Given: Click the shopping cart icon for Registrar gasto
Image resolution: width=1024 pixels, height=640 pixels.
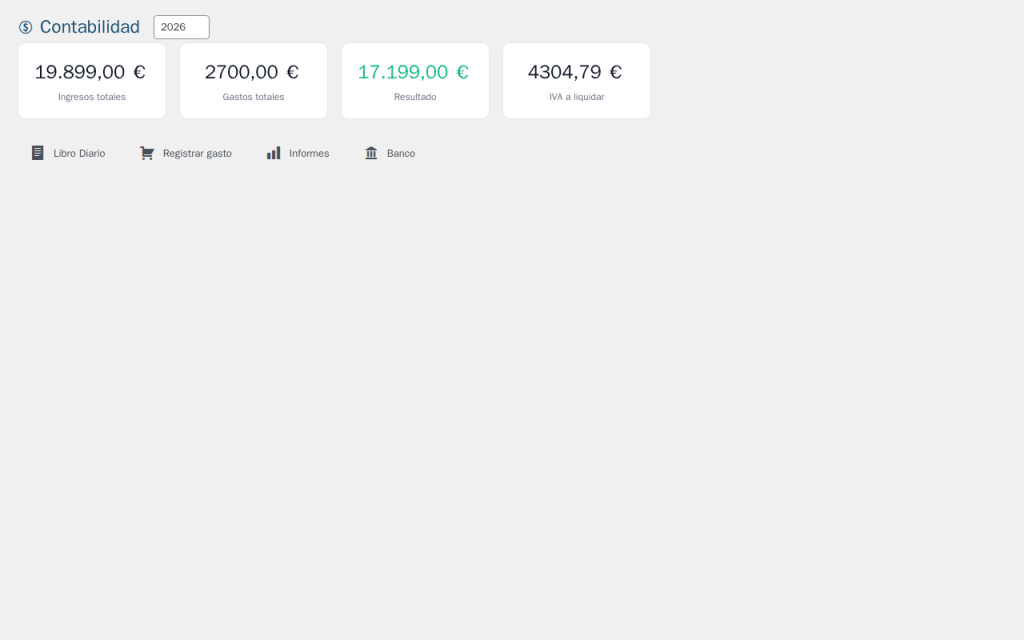Looking at the screenshot, I should (147, 153).
